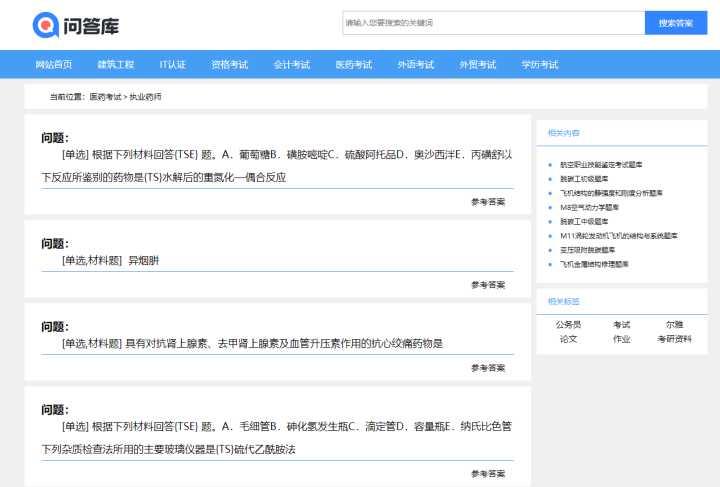Select the 论文 tag

568,339
